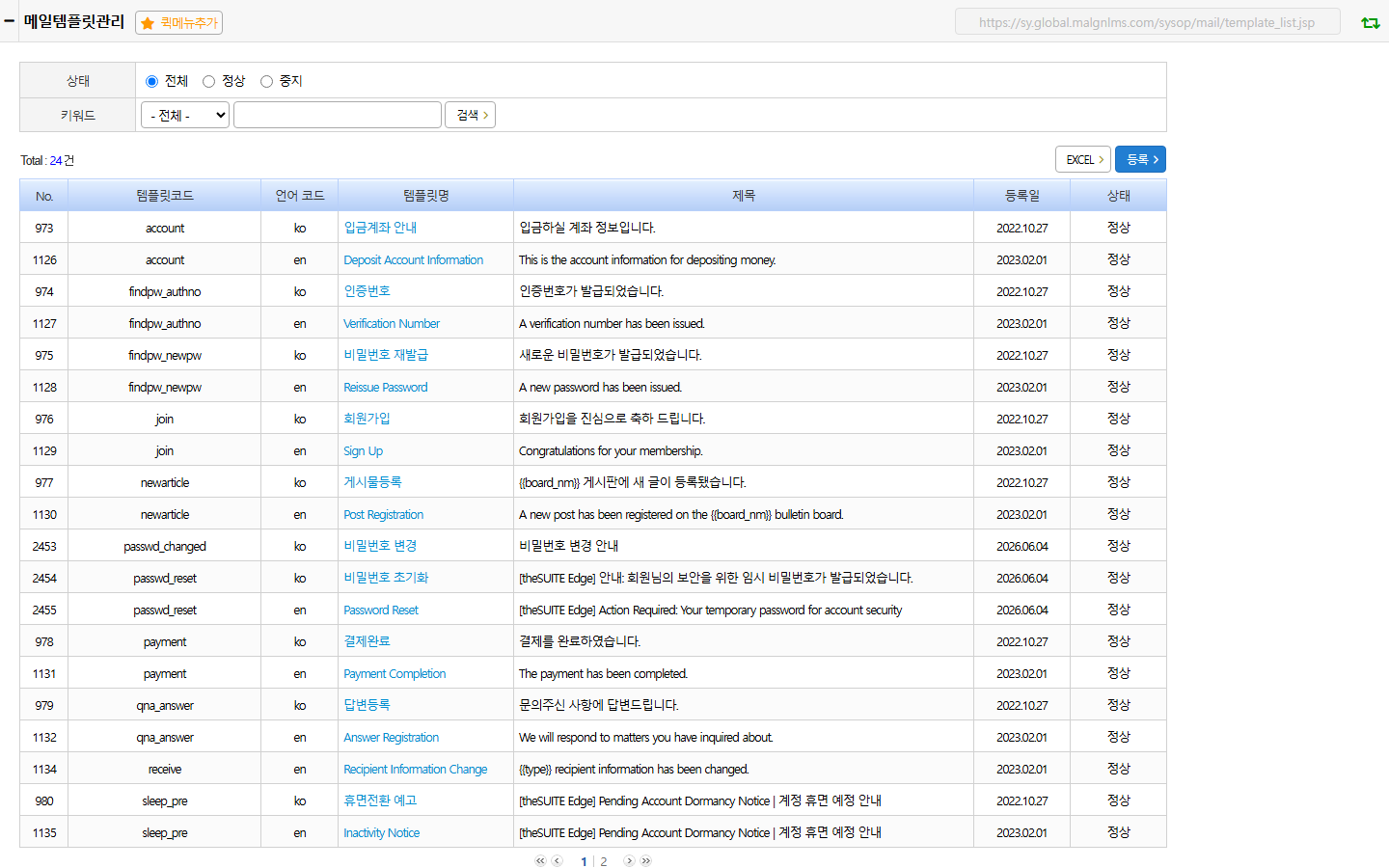This screenshot has width=1389, height=868.
Task: Go to first page with double-left arrow
Action: [x=540, y=861]
